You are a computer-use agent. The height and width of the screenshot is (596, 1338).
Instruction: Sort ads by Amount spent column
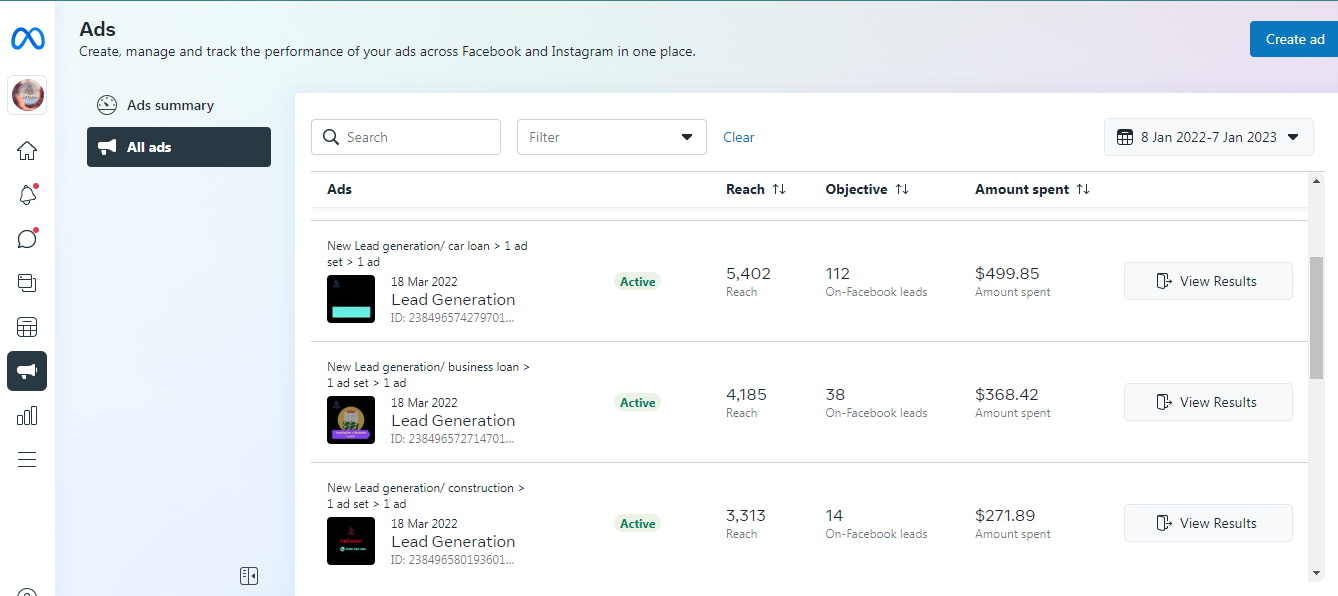1083,189
